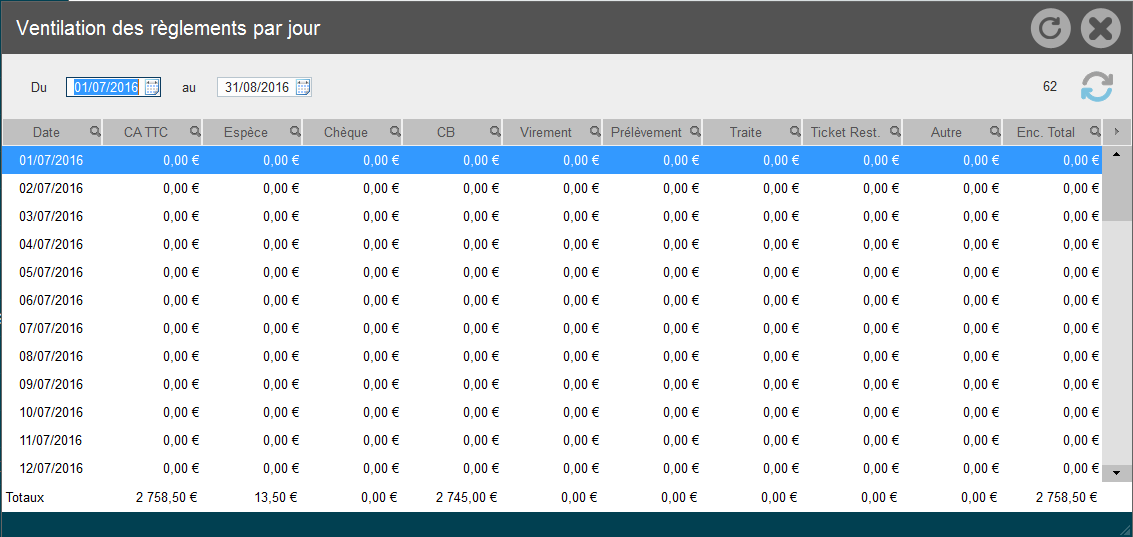Click the search icon in CB header
The width and height of the screenshot is (1133, 537).
coord(495,132)
